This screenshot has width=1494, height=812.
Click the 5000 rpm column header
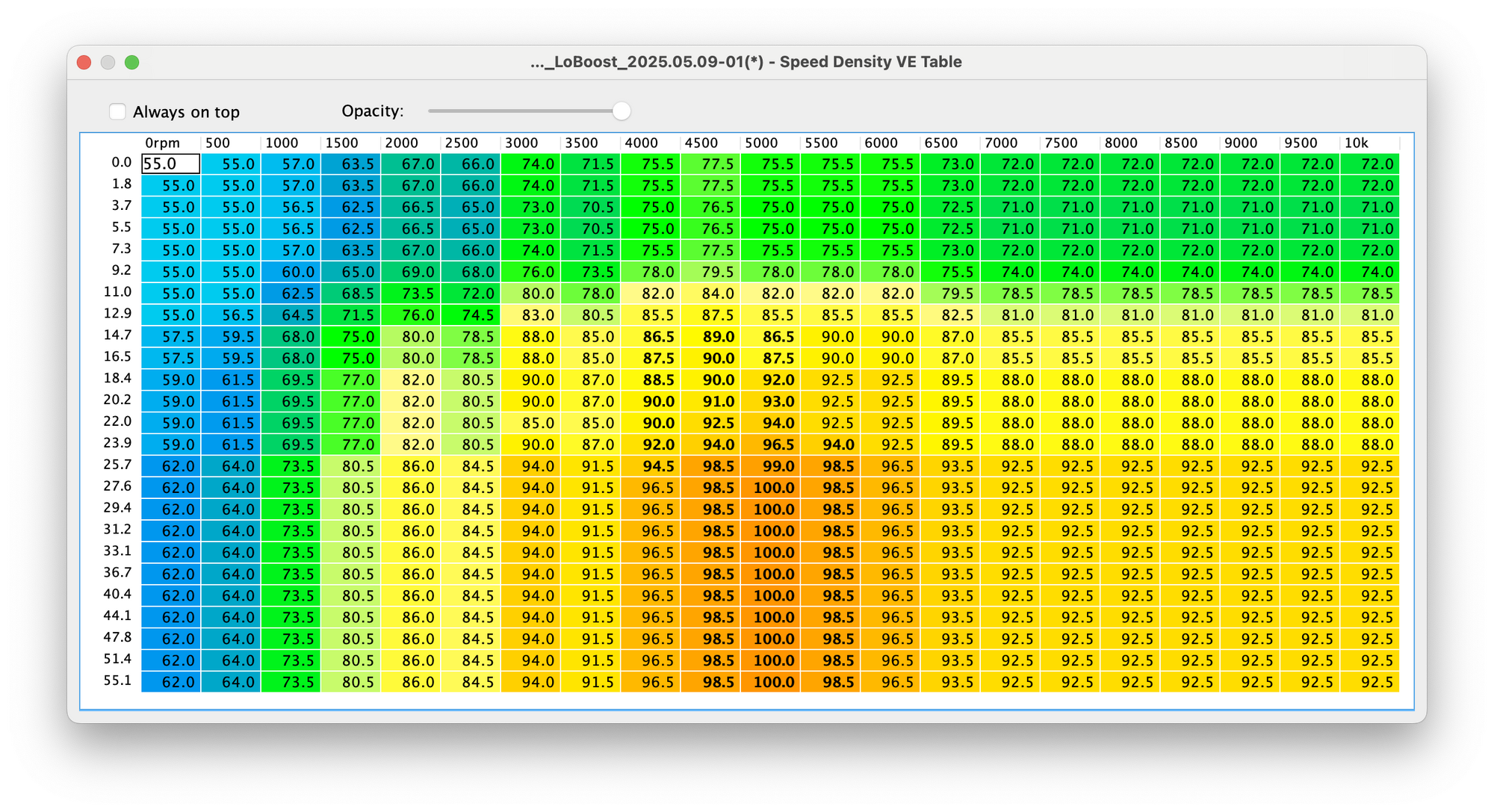coord(761,143)
